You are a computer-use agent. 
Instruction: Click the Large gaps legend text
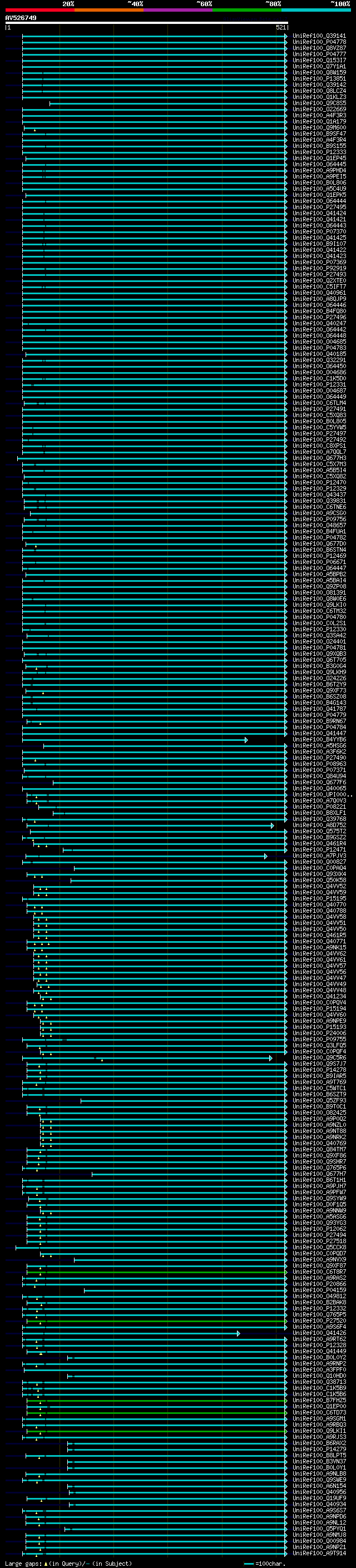tap(23, 1563)
